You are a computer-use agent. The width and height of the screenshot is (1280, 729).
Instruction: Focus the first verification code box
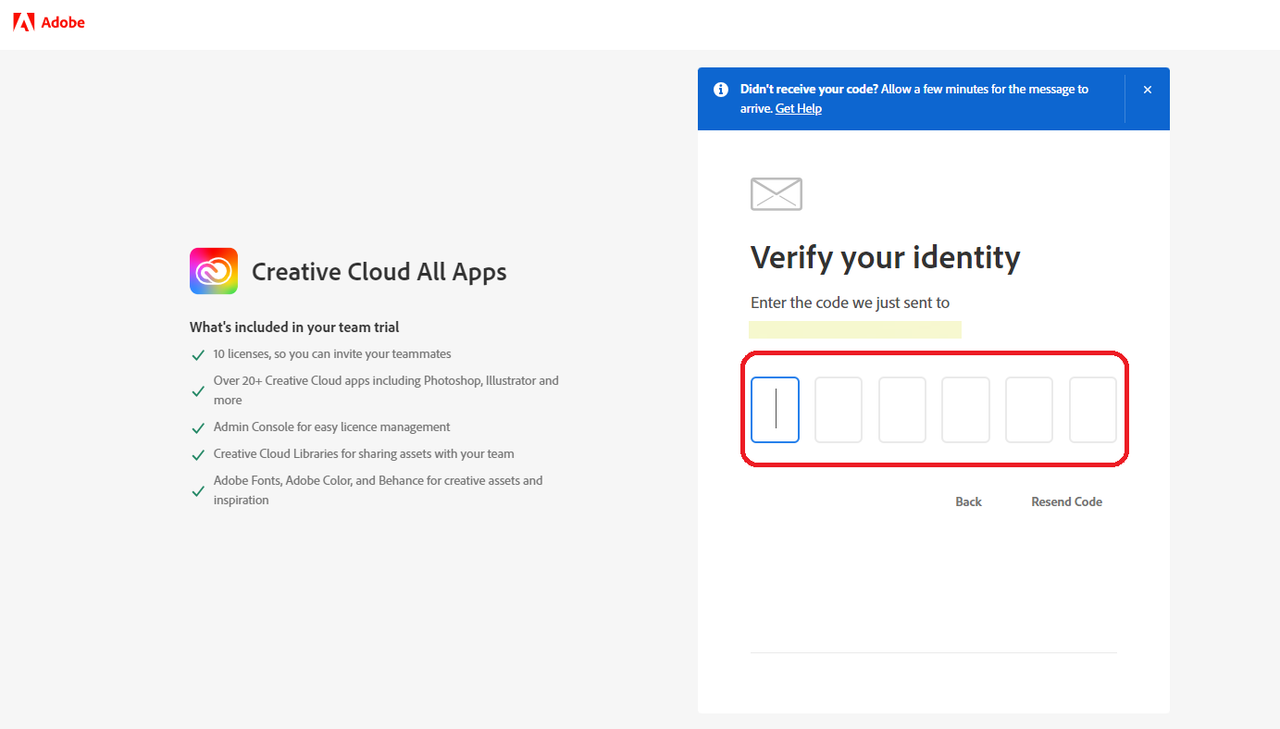click(x=775, y=409)
